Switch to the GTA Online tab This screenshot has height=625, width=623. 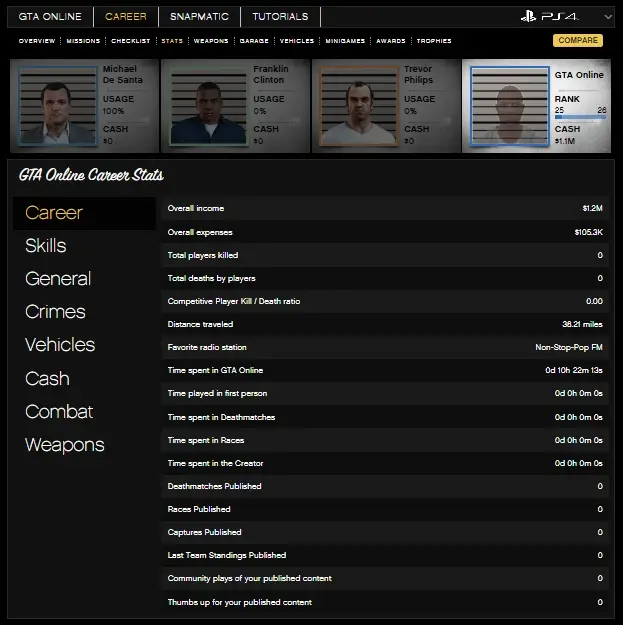coord(50,17)
